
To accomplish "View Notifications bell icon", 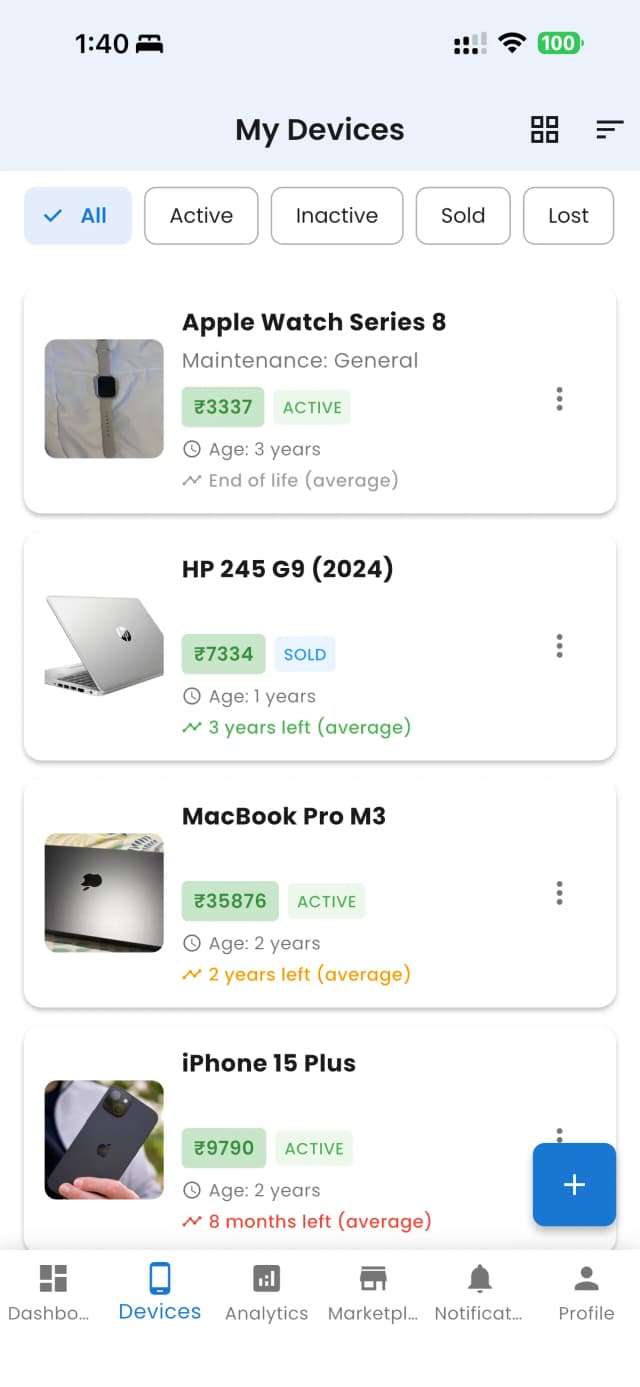I will (480, 1278).
